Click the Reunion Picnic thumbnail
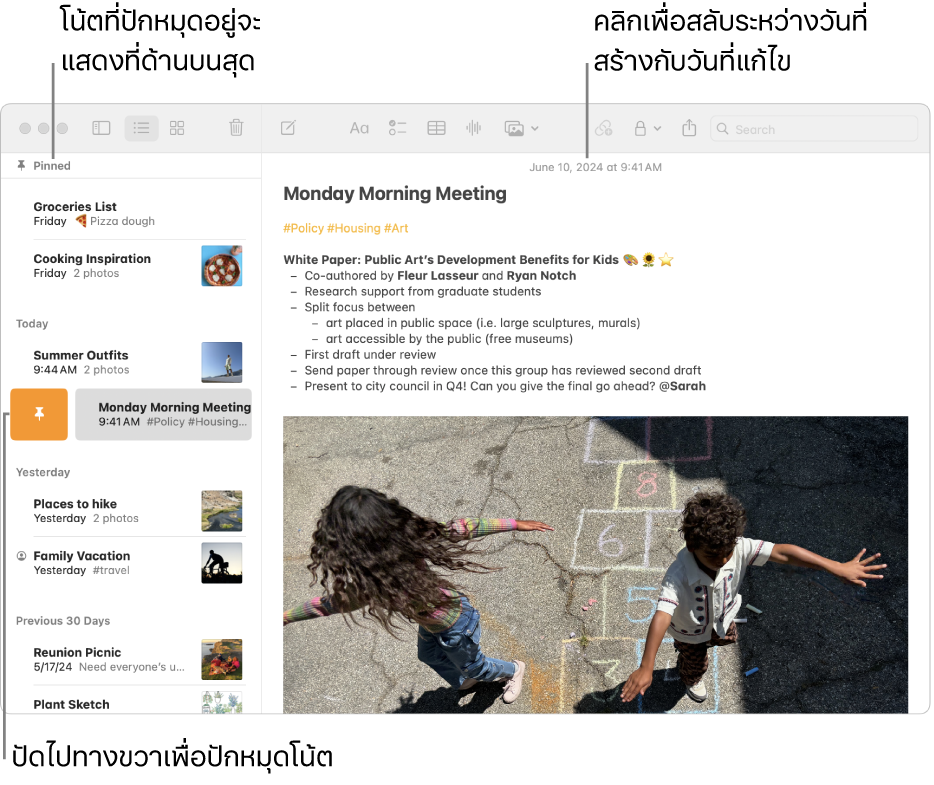 pos(222,659)
